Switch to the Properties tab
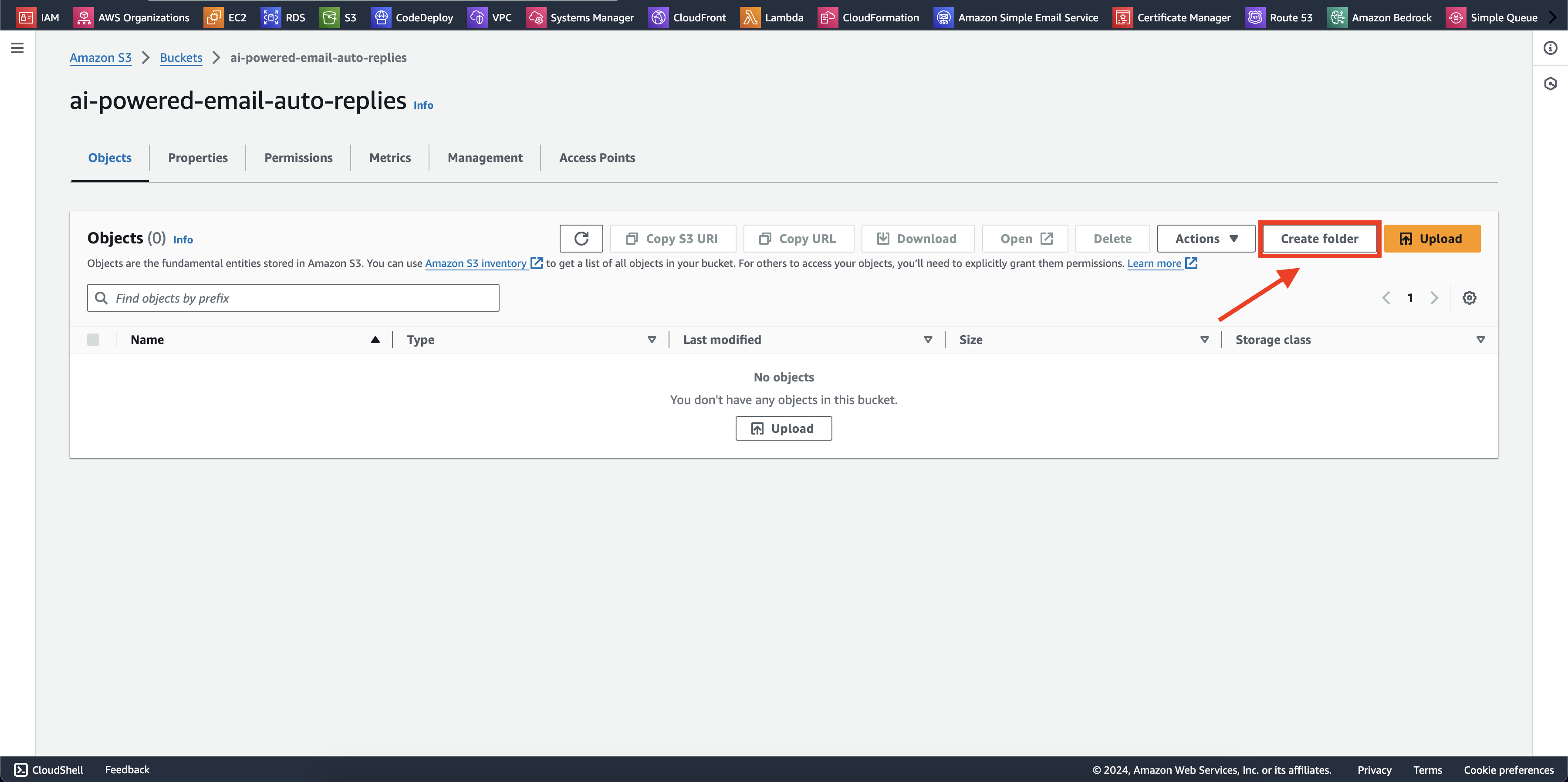Image resolution: width=1568 pixels, height=782 pixels. point(197,157)
